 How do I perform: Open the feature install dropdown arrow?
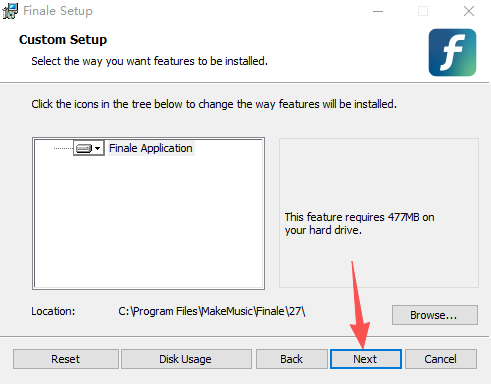click(98, 148)
